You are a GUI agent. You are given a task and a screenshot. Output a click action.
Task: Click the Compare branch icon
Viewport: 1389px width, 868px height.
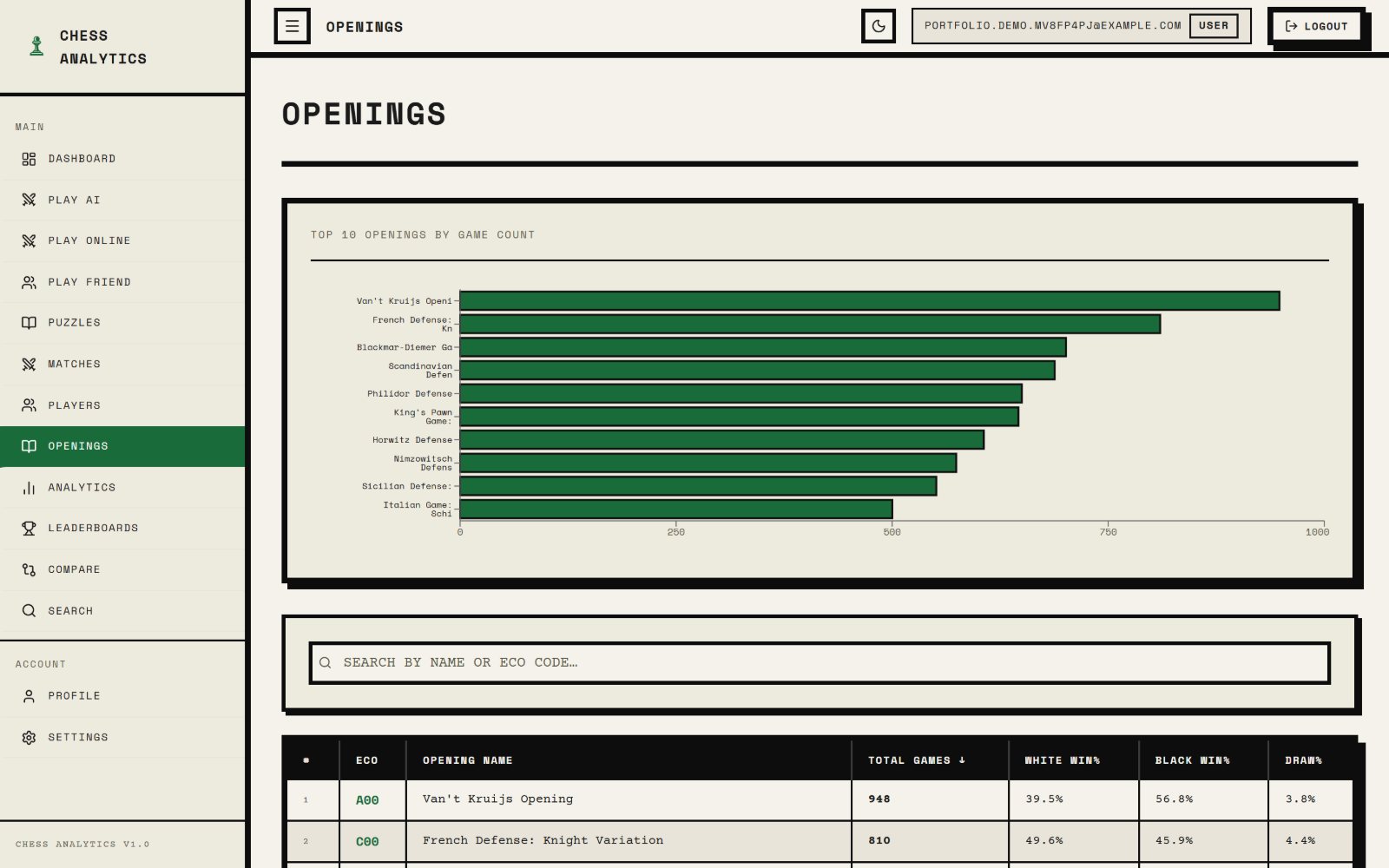(29, 569)
